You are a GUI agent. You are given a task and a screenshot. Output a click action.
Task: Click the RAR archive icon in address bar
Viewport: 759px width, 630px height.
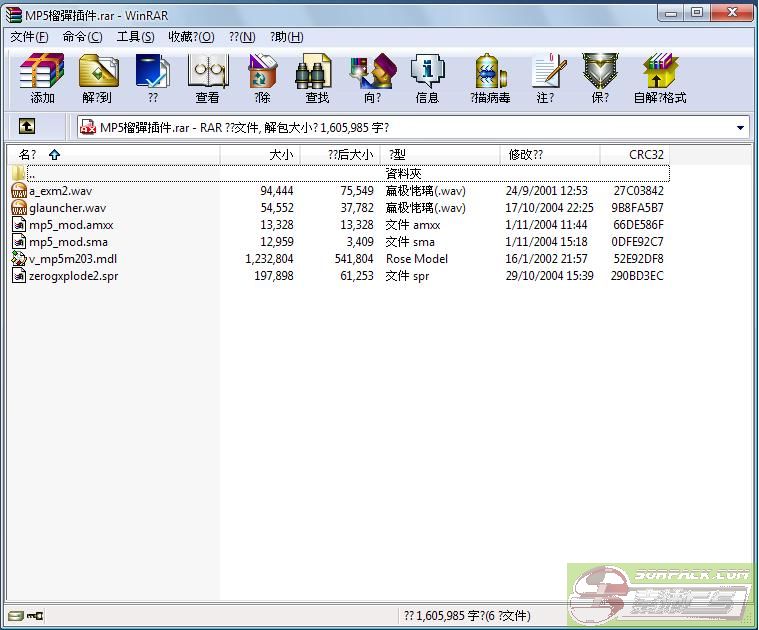tap(88, 127)
